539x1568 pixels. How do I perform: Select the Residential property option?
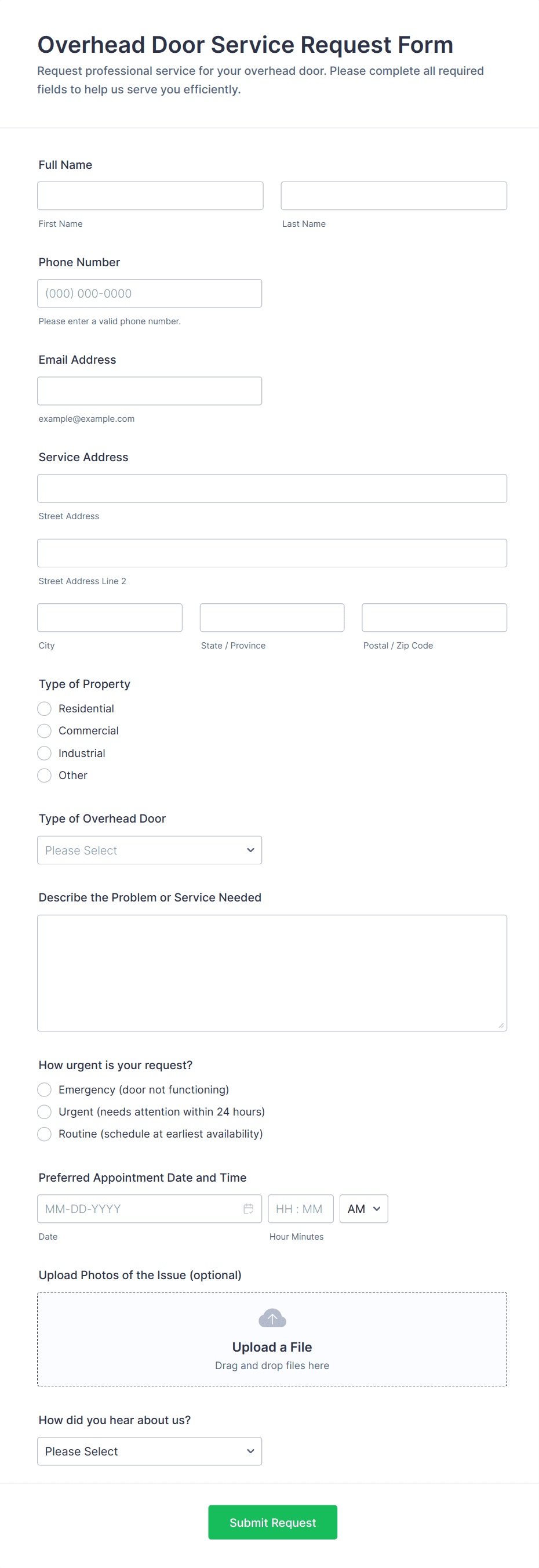(45, 708)
